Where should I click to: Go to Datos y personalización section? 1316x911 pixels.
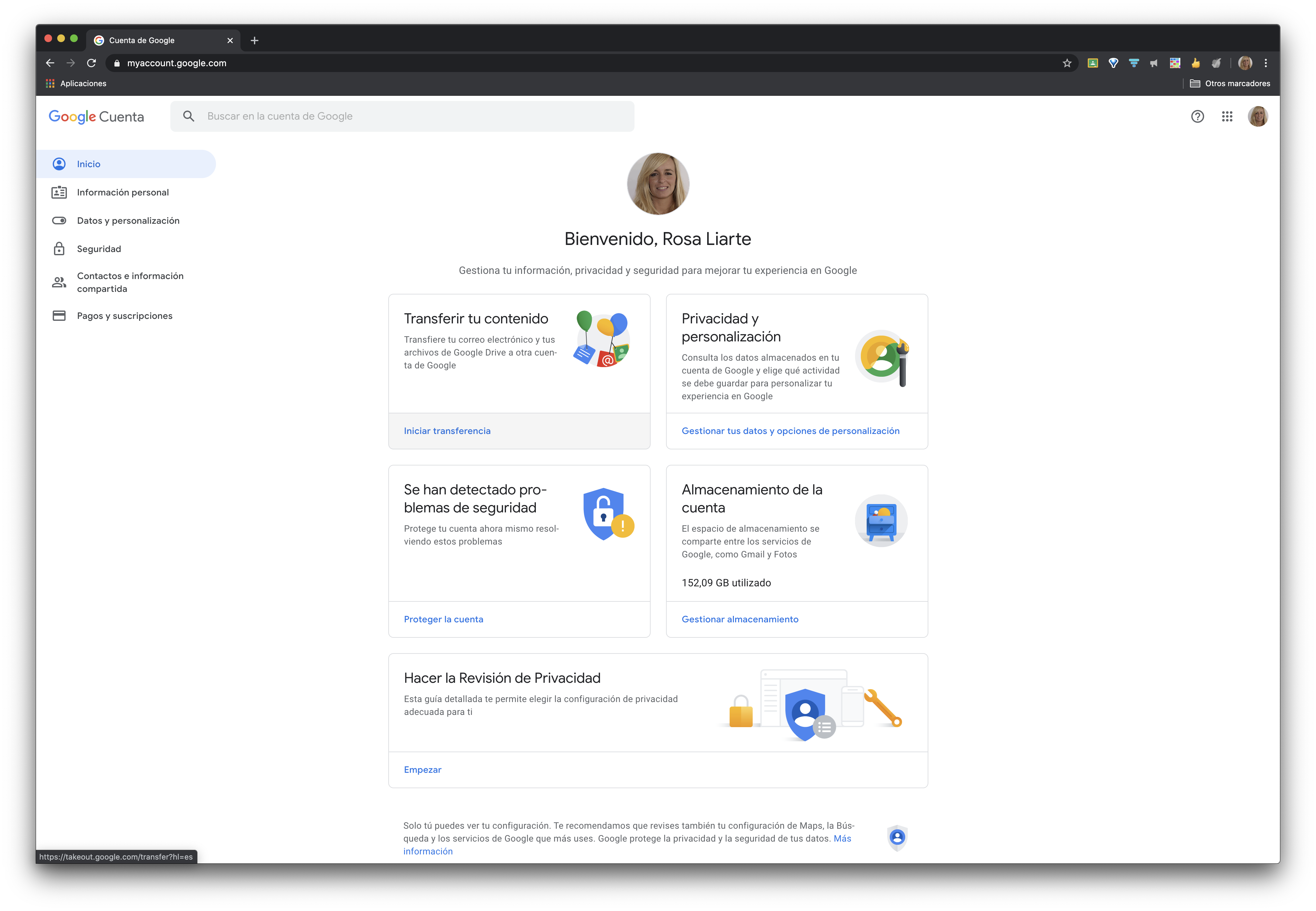click(x=128, y=221)
